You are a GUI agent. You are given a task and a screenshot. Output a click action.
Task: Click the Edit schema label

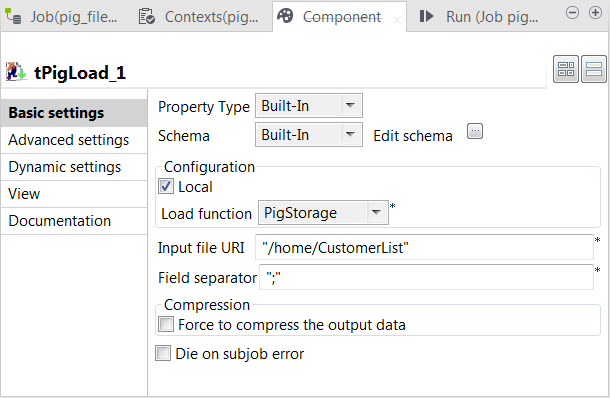(413, 136)
